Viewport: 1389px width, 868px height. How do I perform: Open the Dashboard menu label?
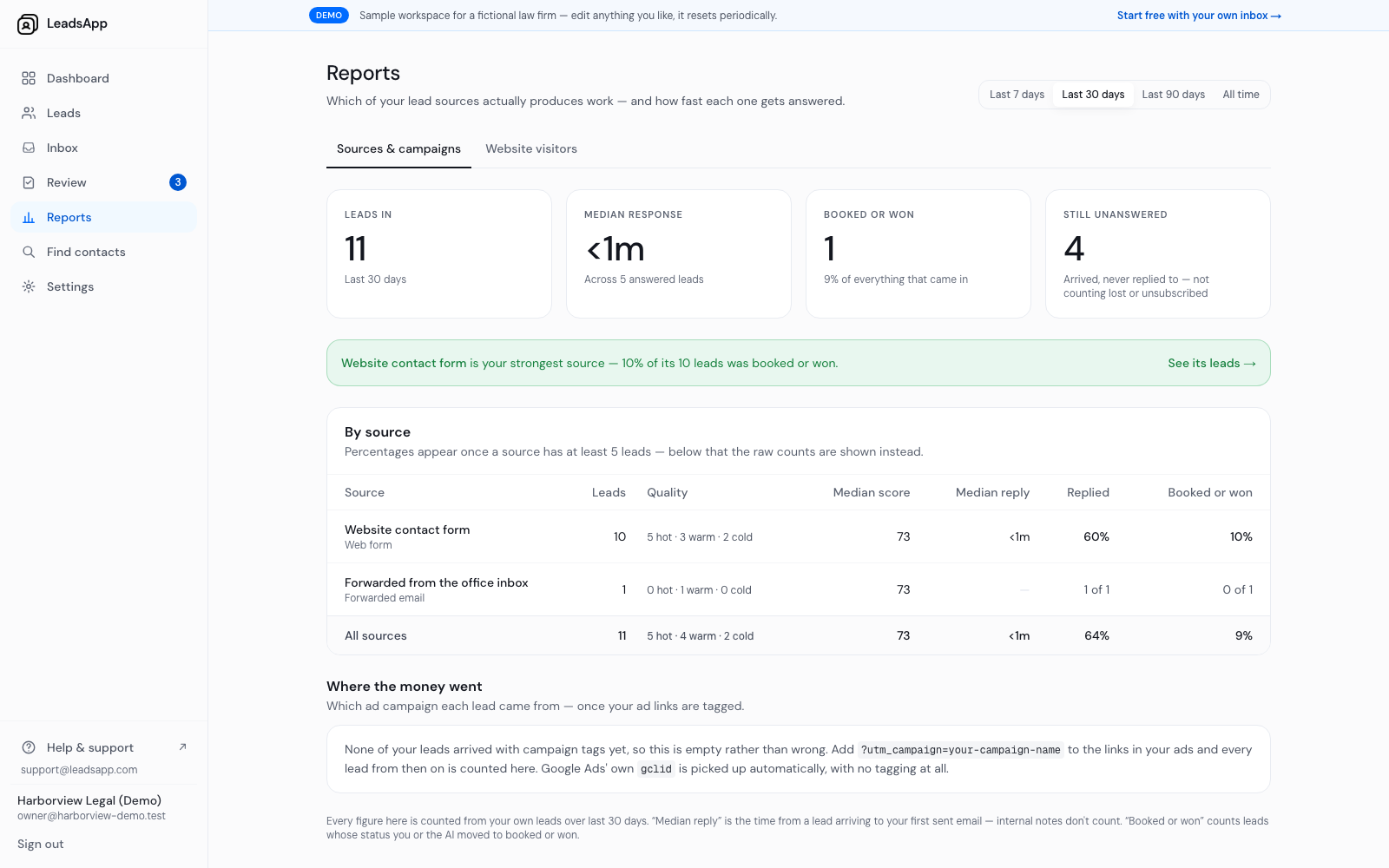click(x=78, y=78)
